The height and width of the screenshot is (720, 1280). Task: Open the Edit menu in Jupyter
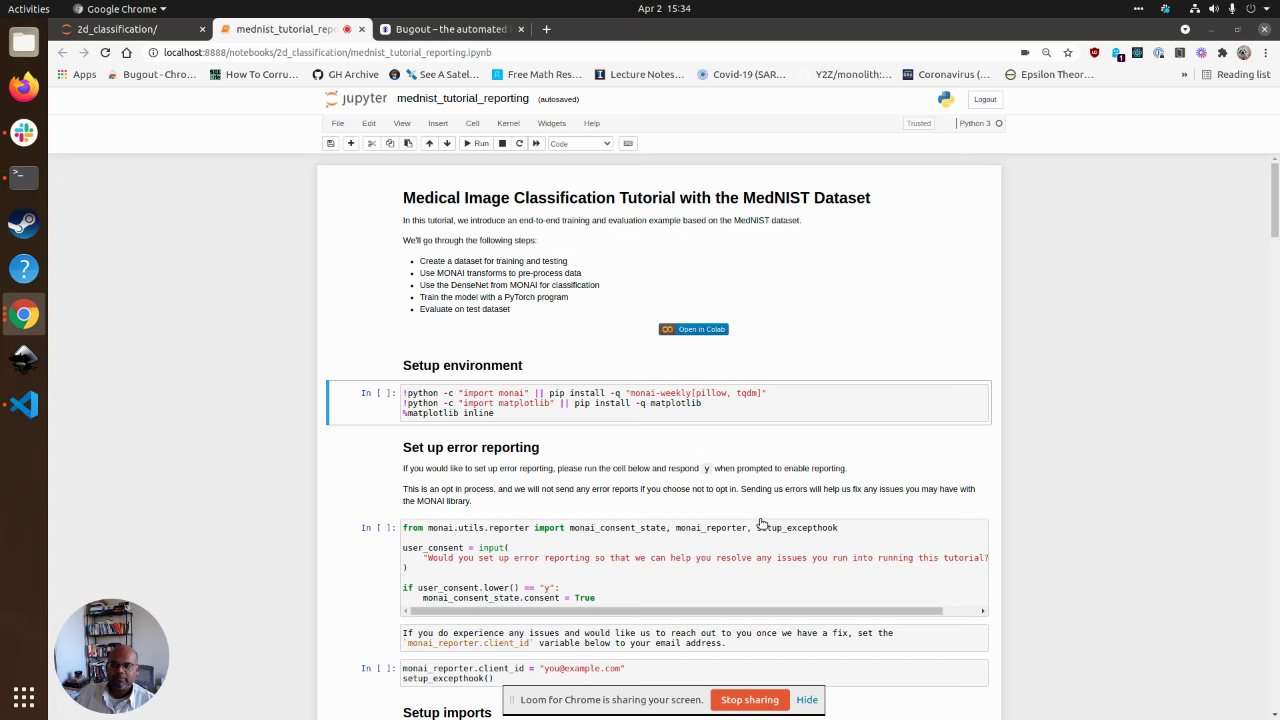point(369,123)
